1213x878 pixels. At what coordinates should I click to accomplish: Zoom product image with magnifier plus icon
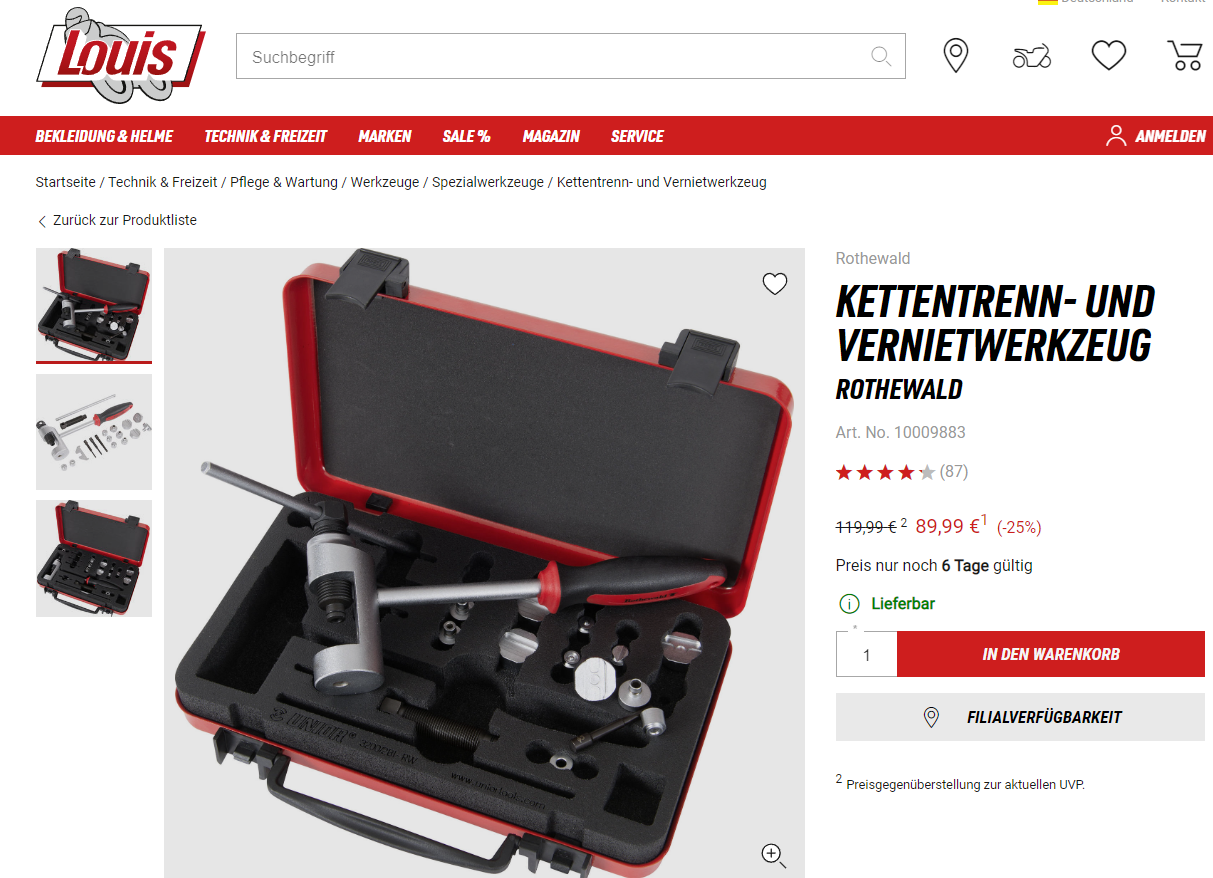pyautogui.click(x=774, y=855)
